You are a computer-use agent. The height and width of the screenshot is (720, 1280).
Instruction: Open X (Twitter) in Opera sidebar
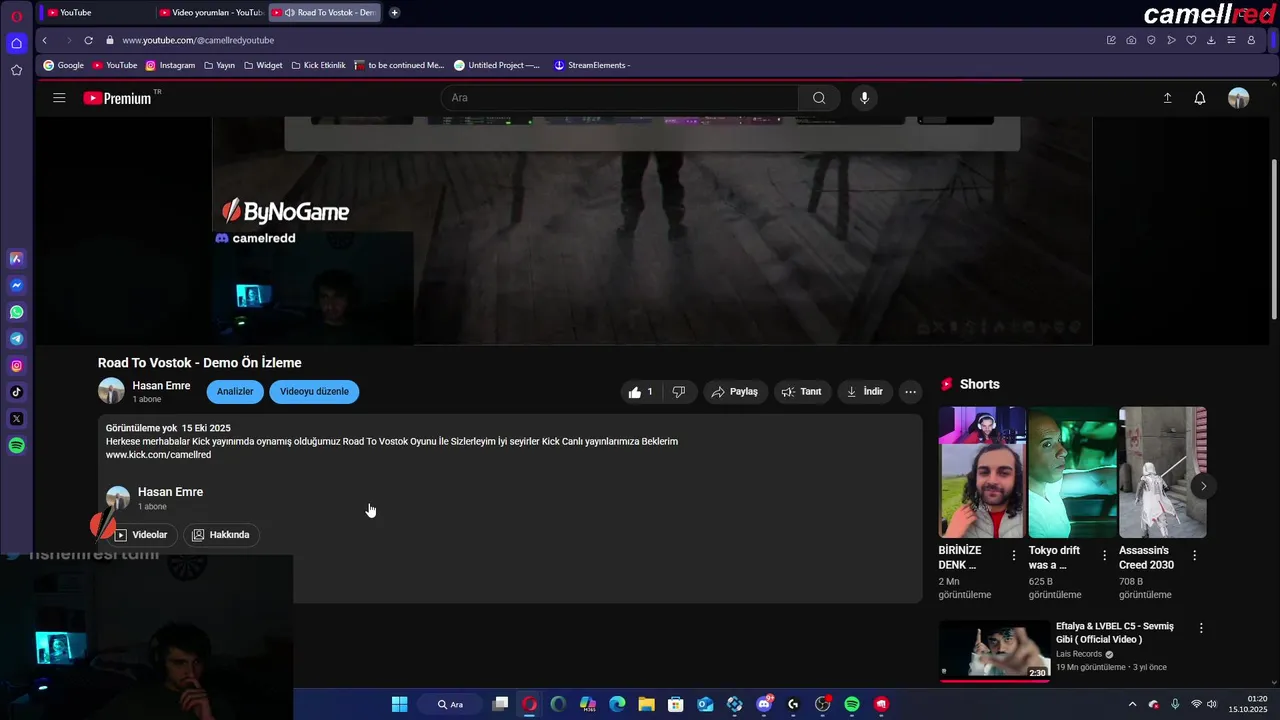[x=16, y=419]
